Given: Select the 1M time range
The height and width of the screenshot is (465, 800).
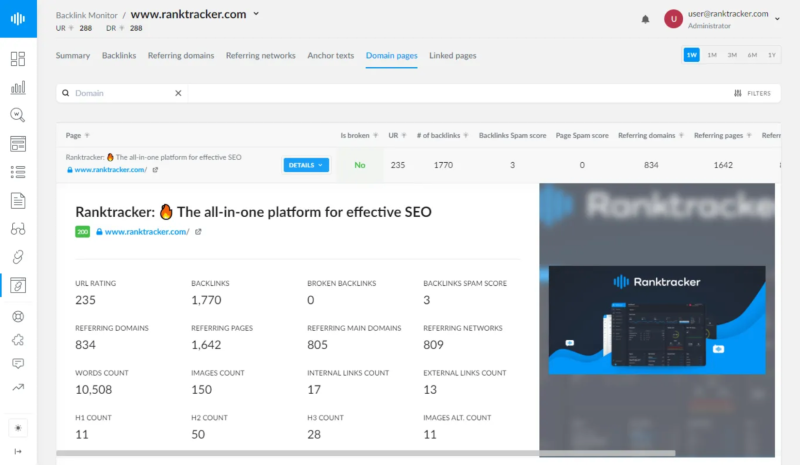Looking at the screenshot, I should (712, 55).
